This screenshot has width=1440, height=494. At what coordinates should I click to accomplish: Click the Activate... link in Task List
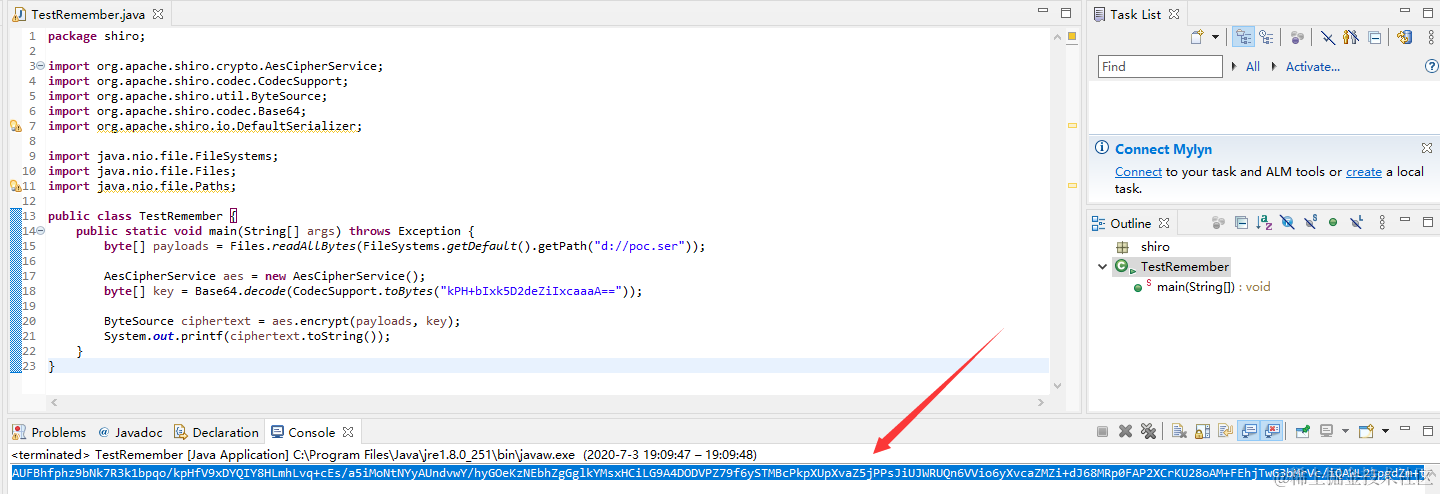click(1312, 66)
